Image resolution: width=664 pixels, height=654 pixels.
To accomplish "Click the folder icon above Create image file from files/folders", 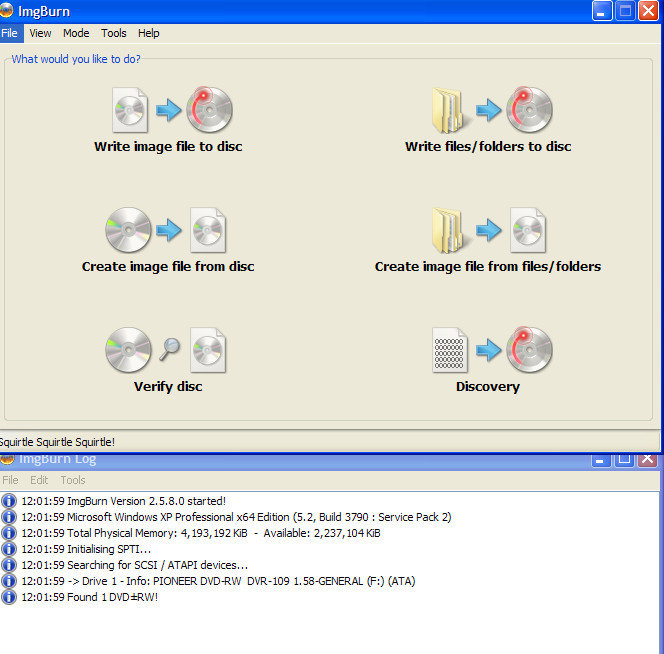I will 448,230.
